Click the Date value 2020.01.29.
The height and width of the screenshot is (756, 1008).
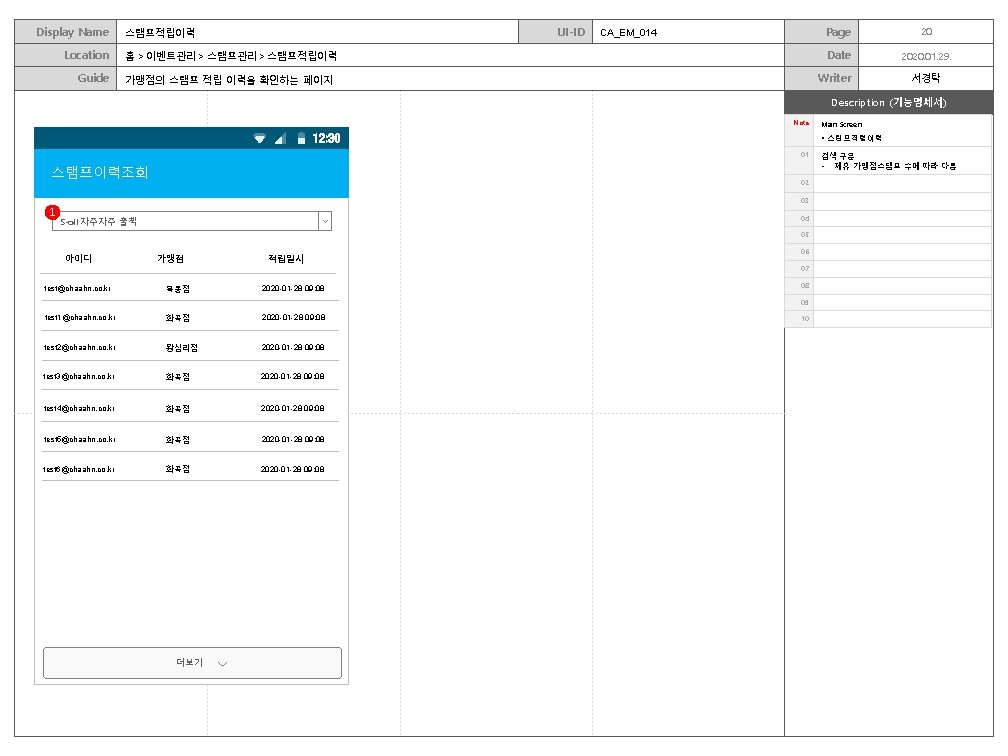[926, 56]
